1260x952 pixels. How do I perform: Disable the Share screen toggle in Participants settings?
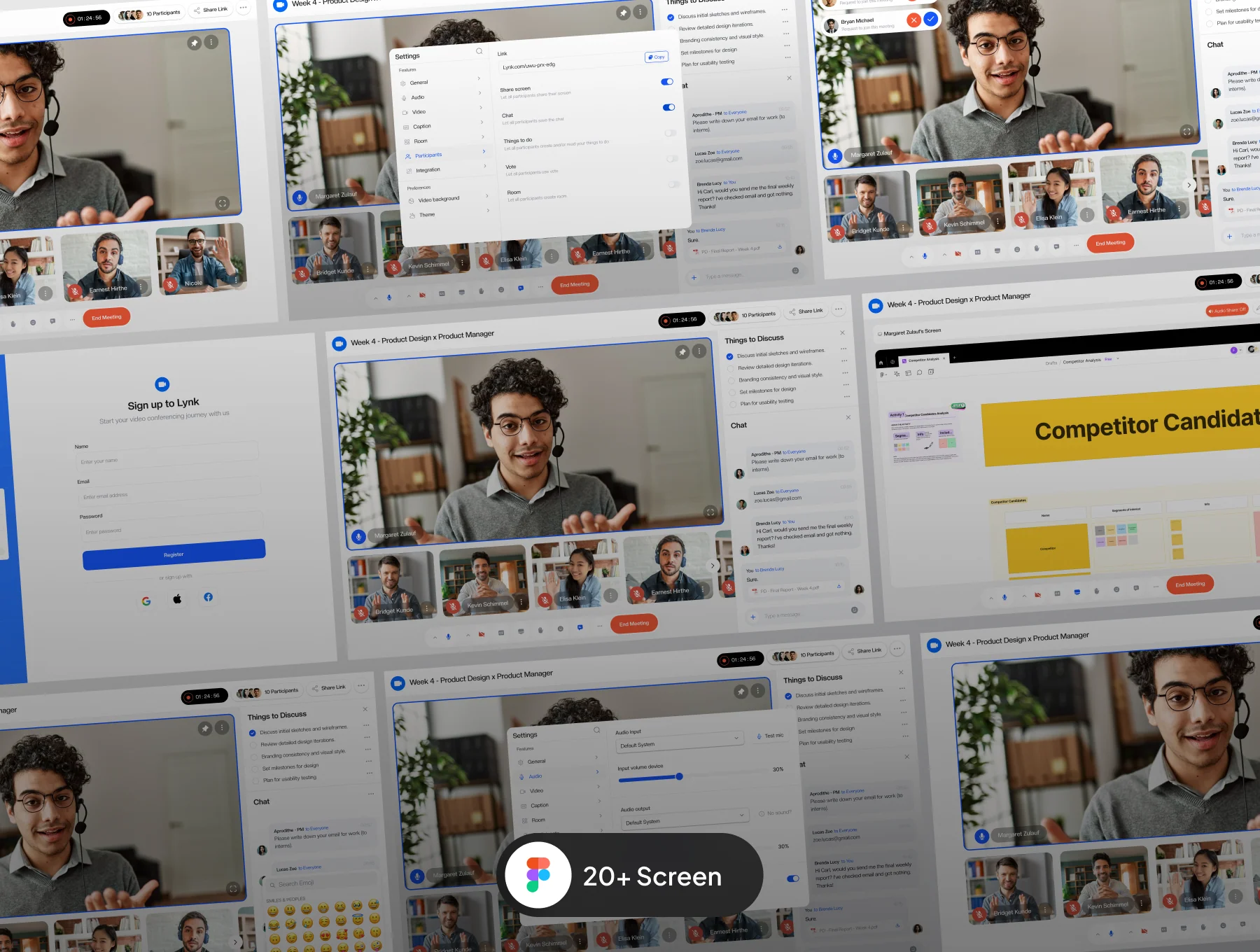click(x=667, y=82)
